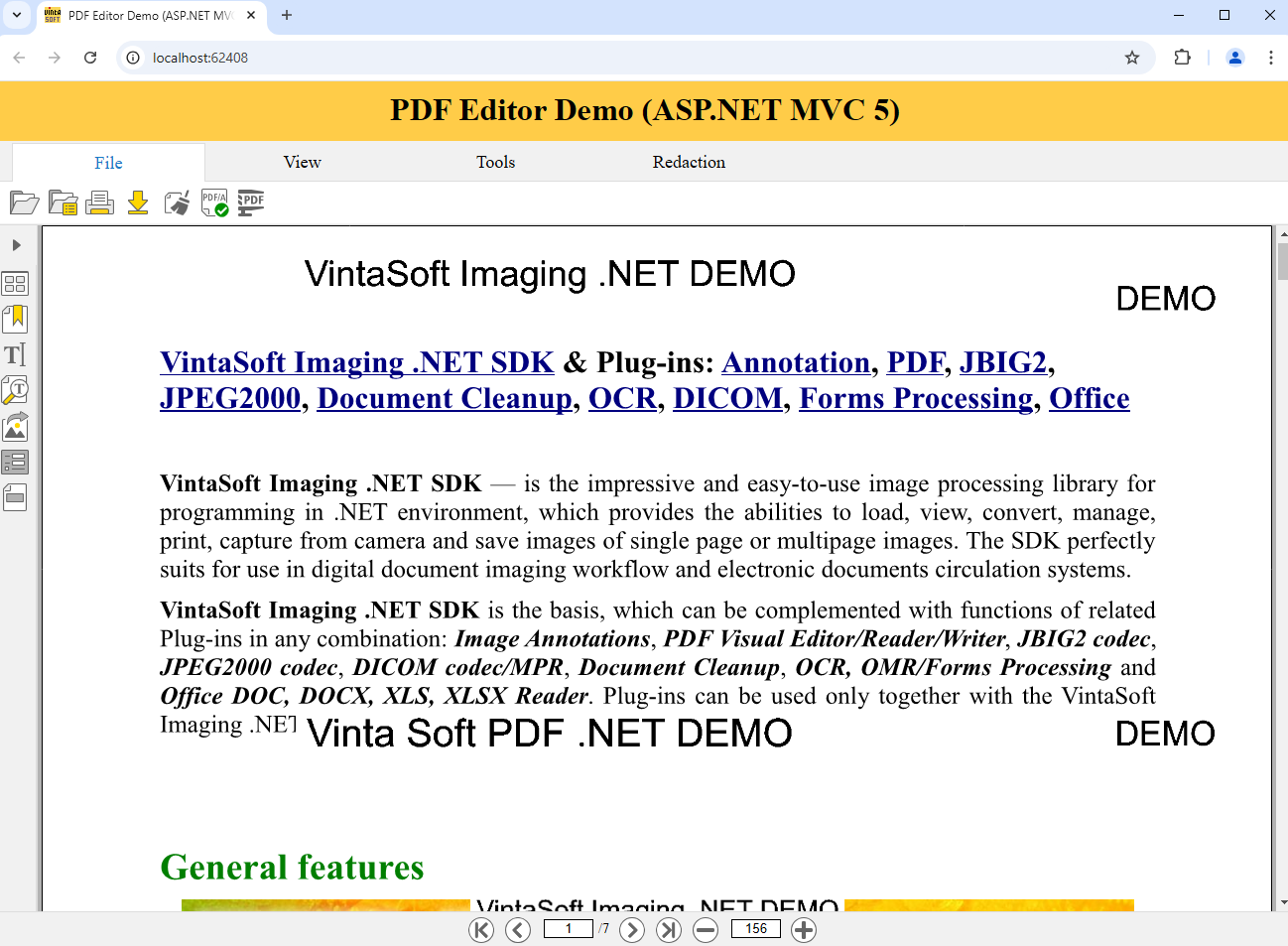Click the Open file folder icon
This screenshot has width=1288, height=946.
pyautogui.click(x=24, y=203)
